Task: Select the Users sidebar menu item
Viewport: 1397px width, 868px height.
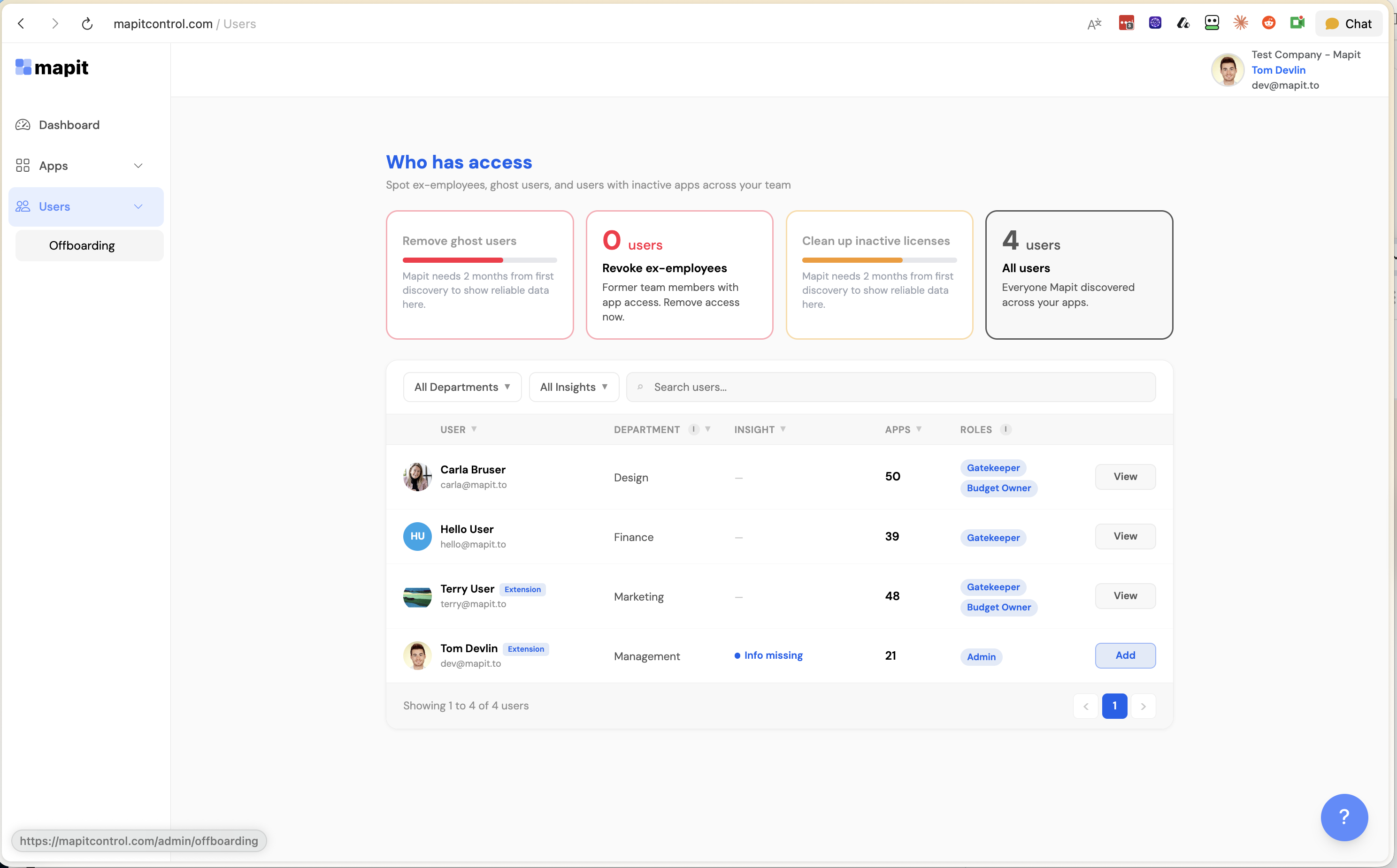Action: click(x=54, y=206)
